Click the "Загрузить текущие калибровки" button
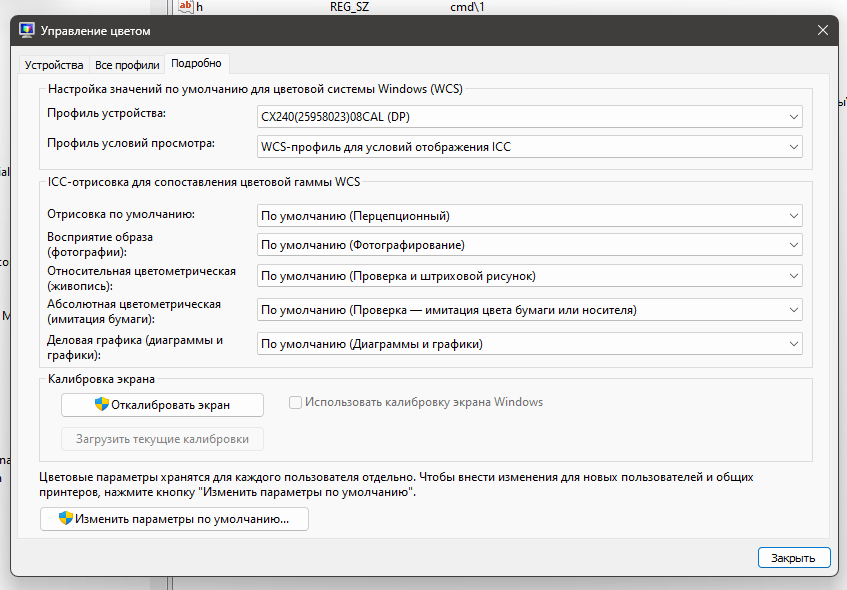847x590 pixels. click(163, 438)
